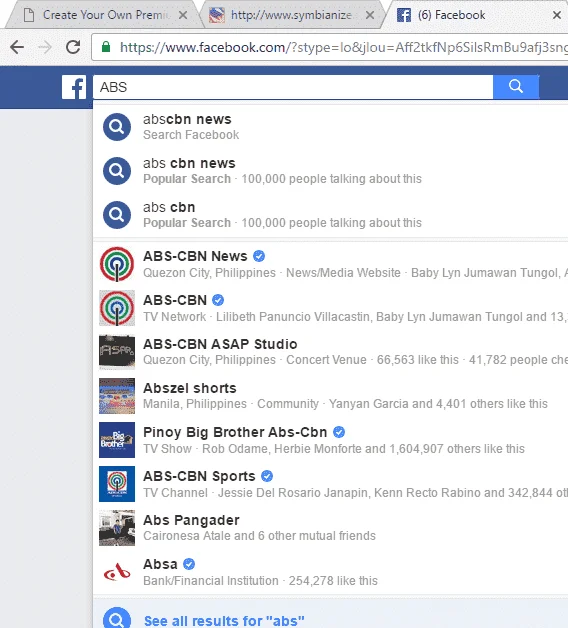The image size is (568, 628).
Task: Reload the page with the refresh icon
Action: 73,47
